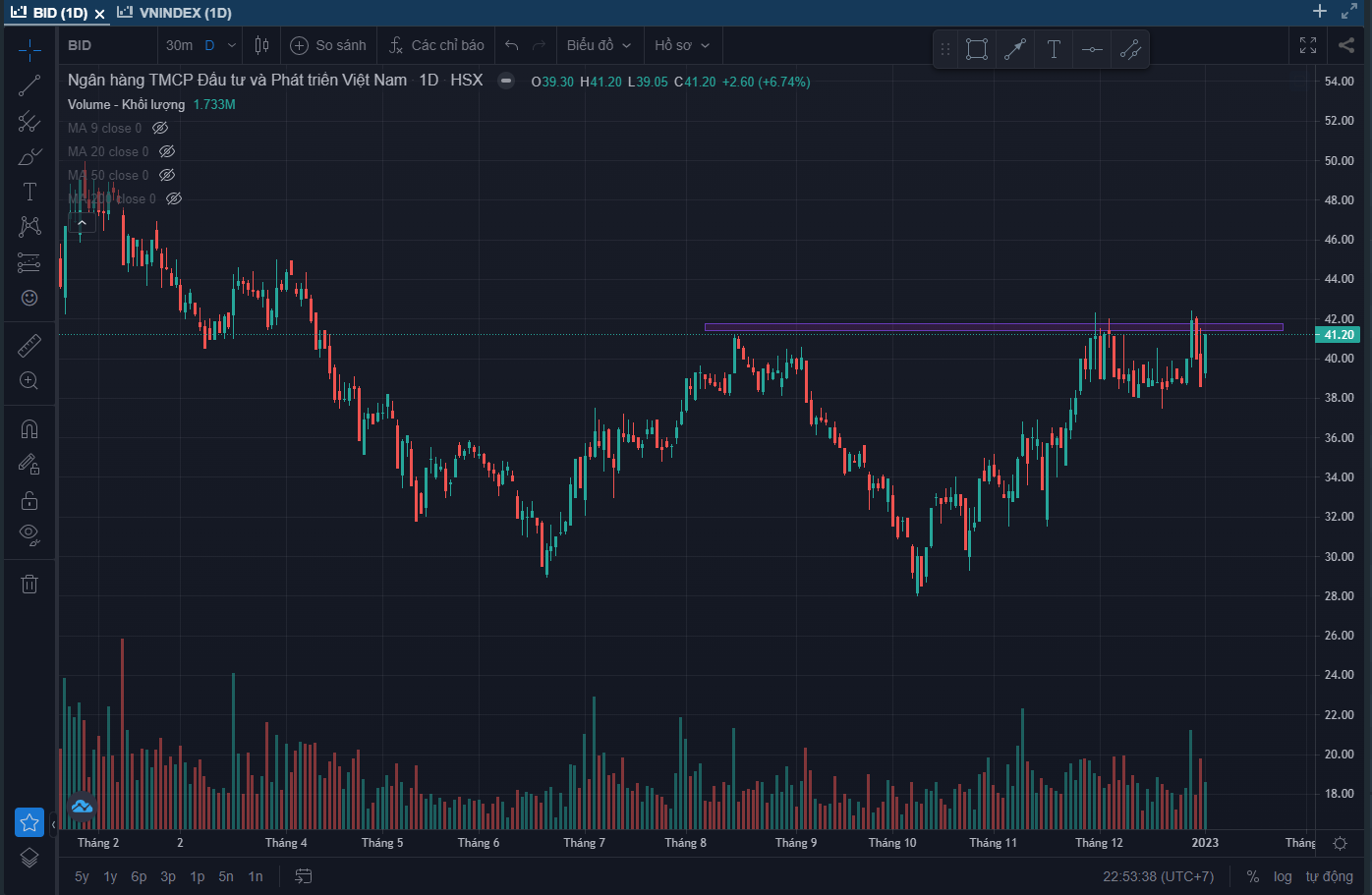Open the candlestick chart style selector
The width and height of the screenshot is (1372, 895).
pos(261,45)
